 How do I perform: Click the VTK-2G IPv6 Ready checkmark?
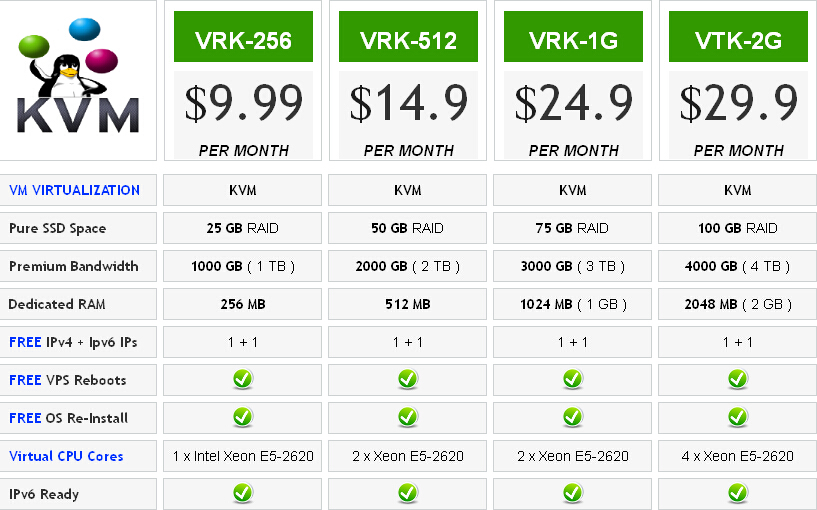coord(738,493)
